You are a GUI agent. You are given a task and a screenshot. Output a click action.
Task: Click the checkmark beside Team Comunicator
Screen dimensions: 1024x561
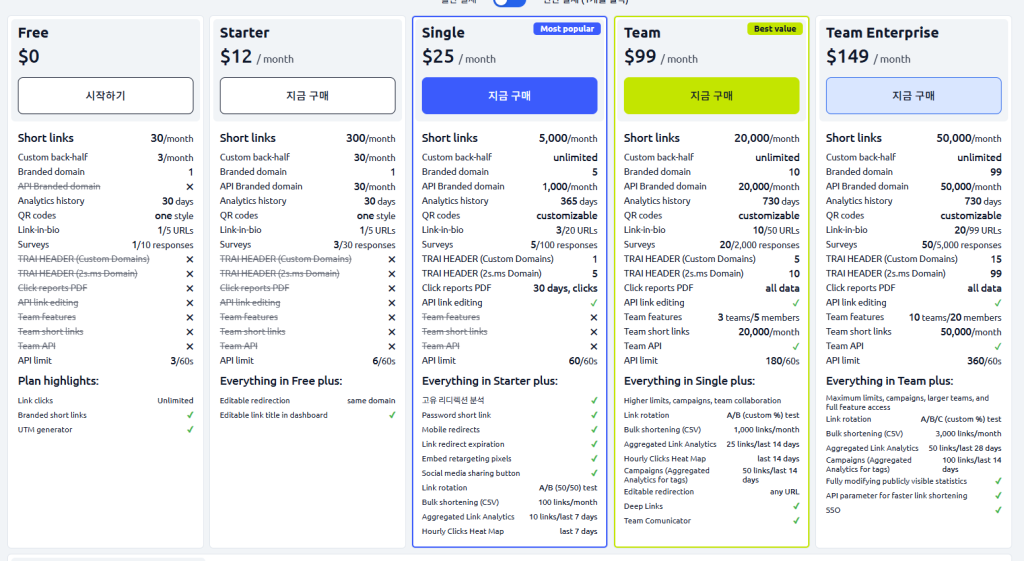pos(796,521)
